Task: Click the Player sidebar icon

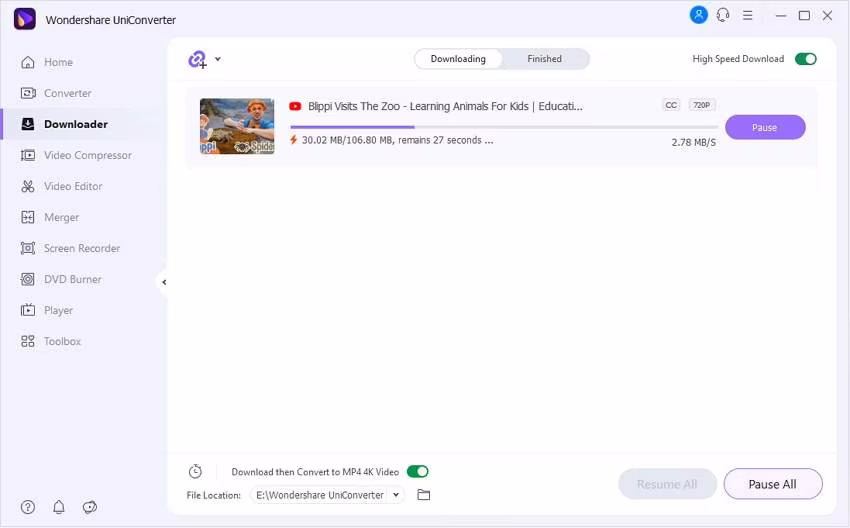Action: coord(28,310)
